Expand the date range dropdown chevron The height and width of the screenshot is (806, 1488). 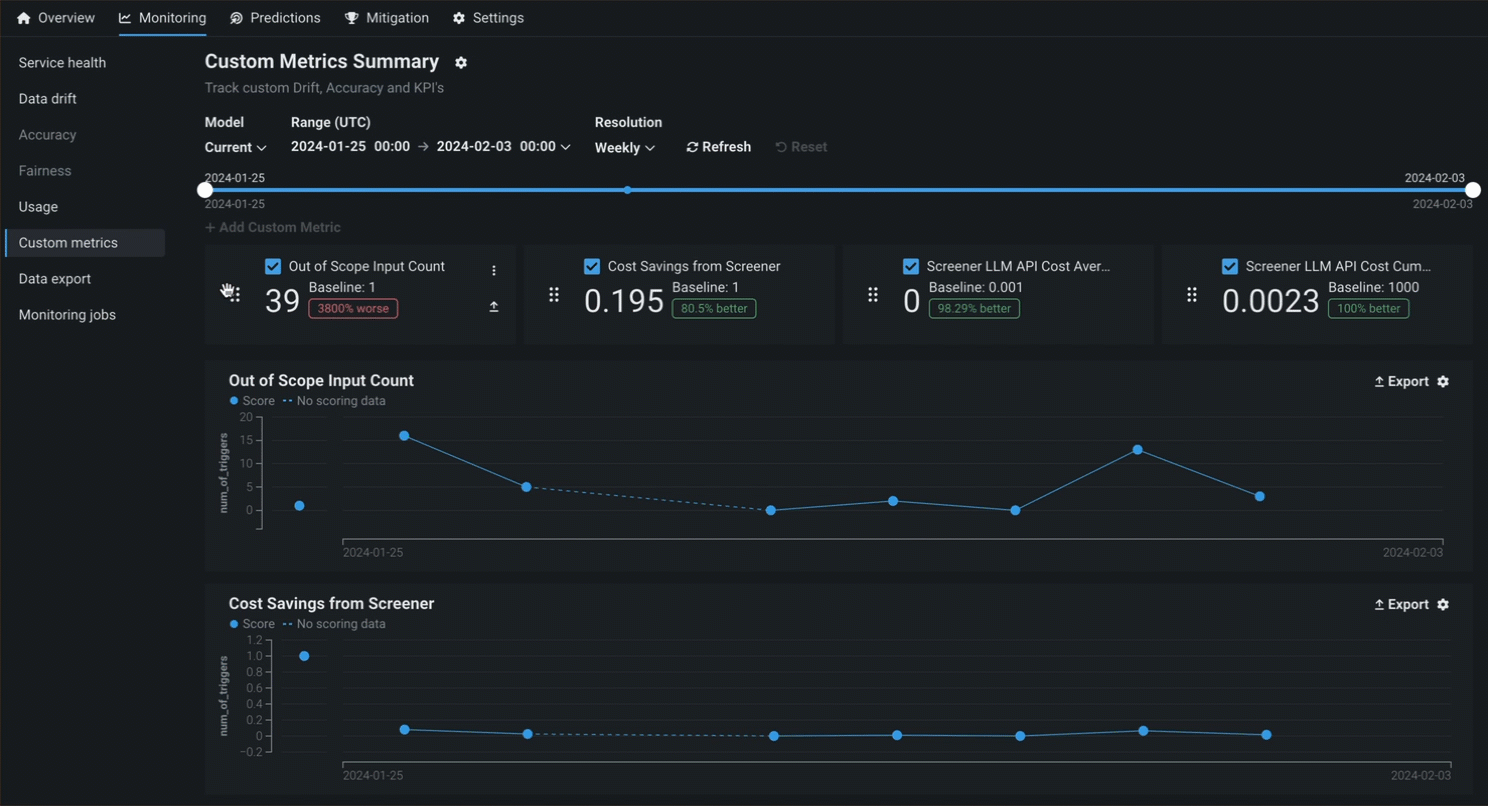point(566,147)
